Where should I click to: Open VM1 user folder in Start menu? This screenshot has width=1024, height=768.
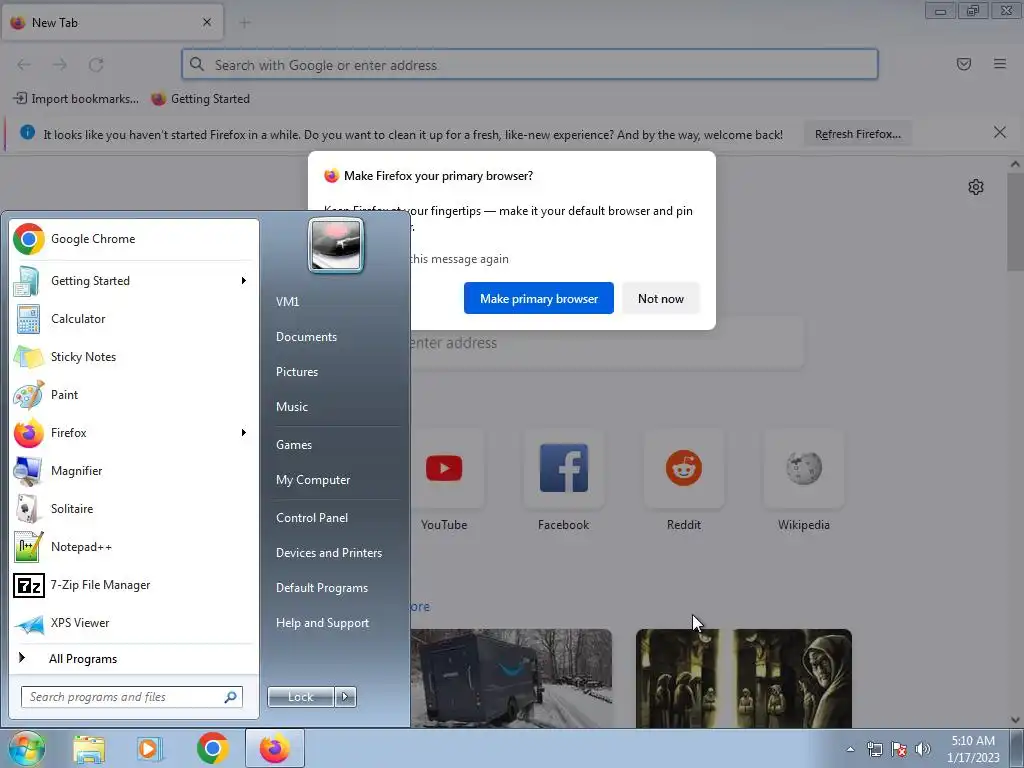tap(287, 302)
